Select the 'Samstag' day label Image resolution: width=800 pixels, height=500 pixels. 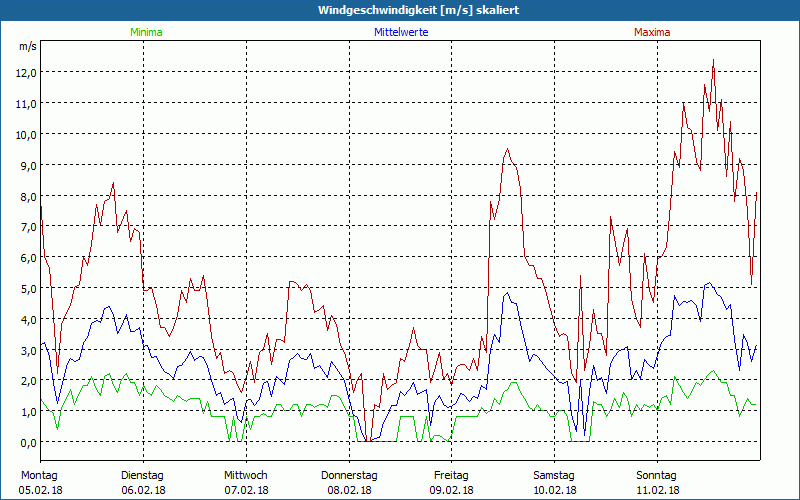[x=554, y=475]
